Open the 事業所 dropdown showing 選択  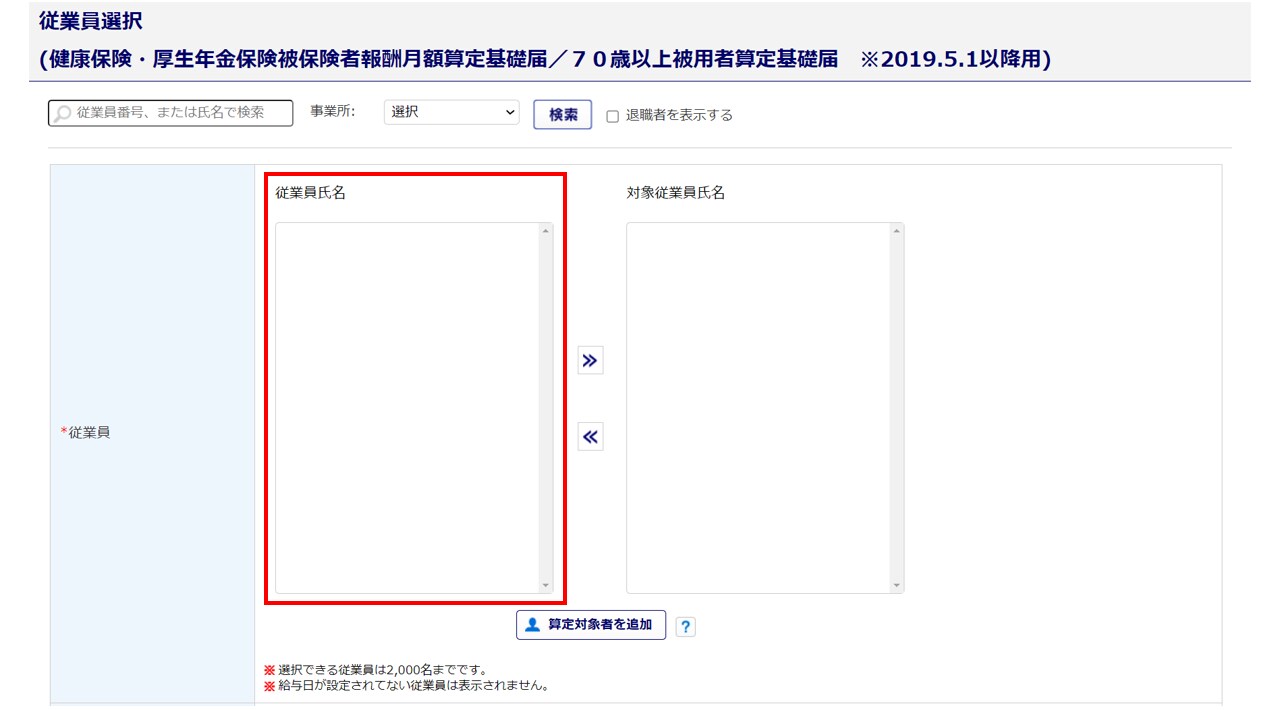coord(451,113)
